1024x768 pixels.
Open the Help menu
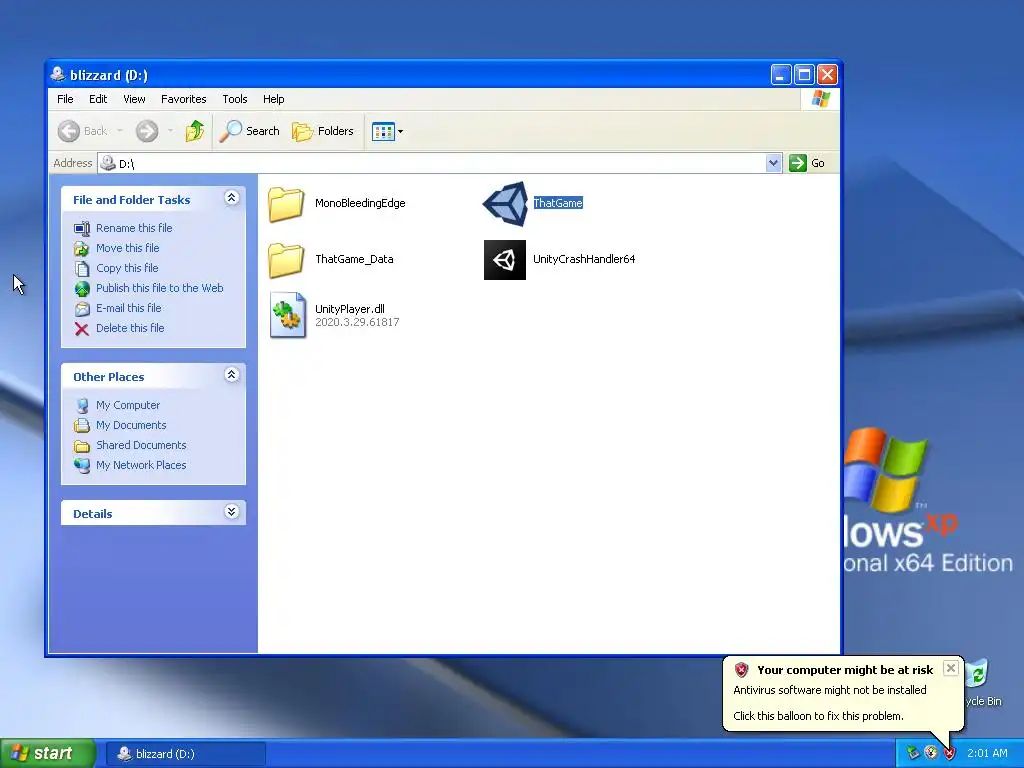(x=274, y=99)
